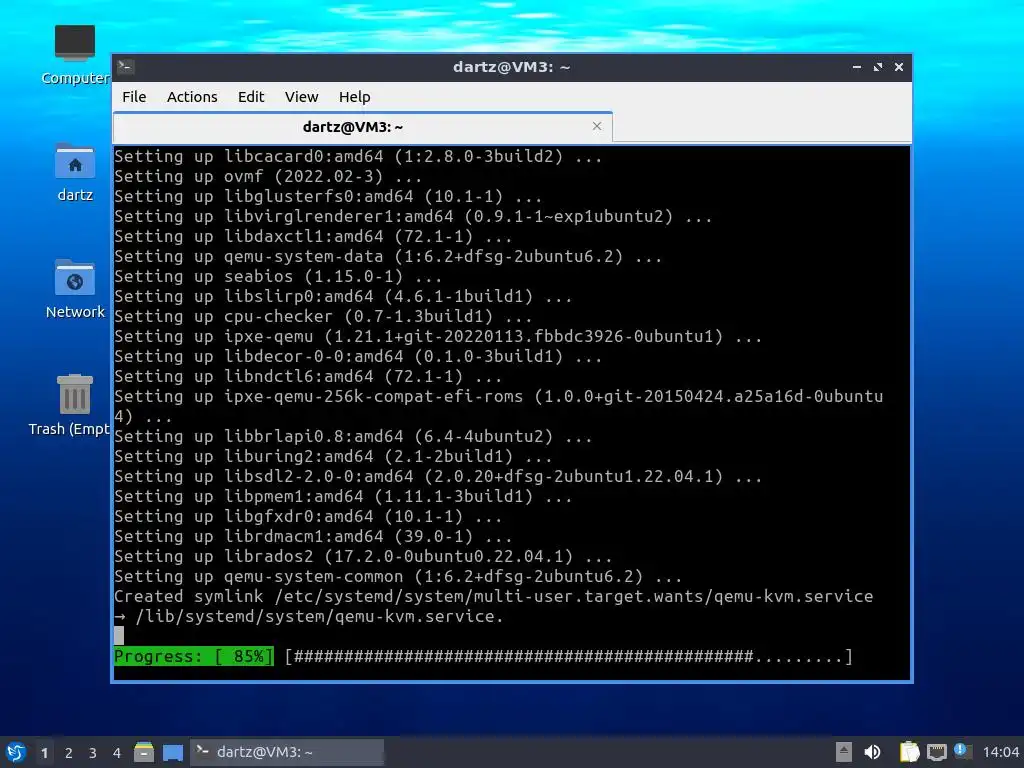
Task: Click the 'Setting up ipxe-qemu (1.21.1' line
Action: point(438,336)
